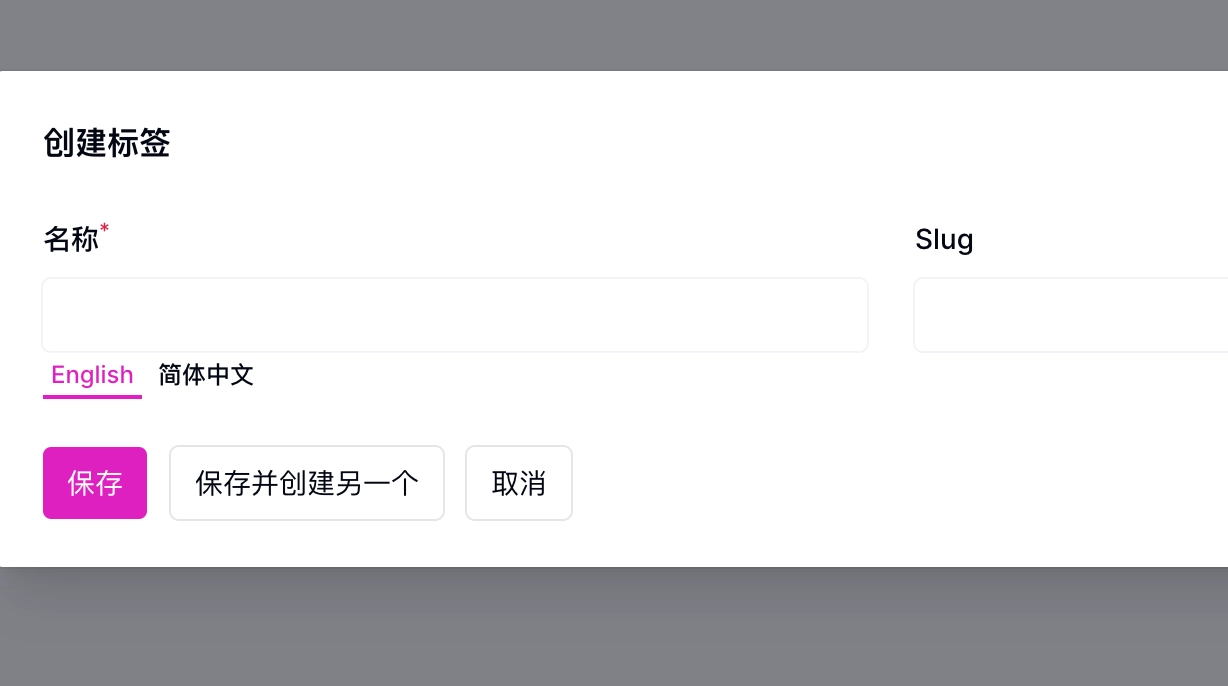Choose 保存并创建另一个 to save and add another

point(307,483)
